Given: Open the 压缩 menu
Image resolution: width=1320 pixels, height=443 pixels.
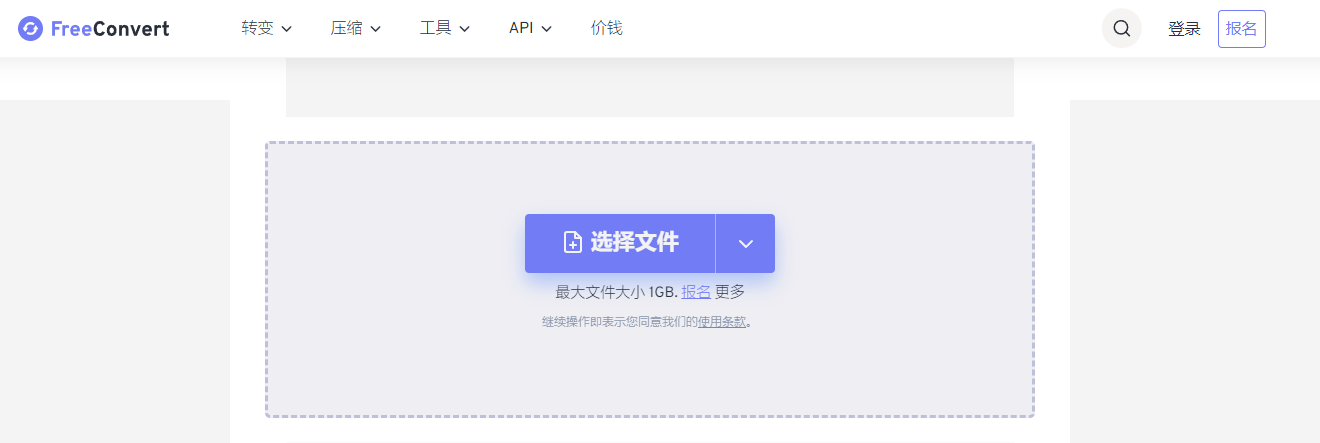Looking at the screenshot, I should (356, 28).
